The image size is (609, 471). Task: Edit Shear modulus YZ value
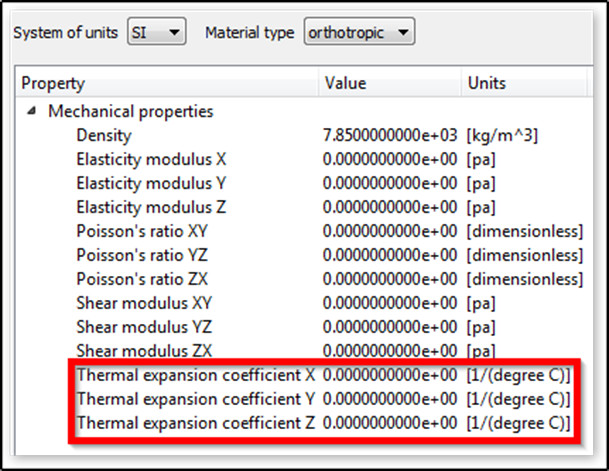(391, 327)
